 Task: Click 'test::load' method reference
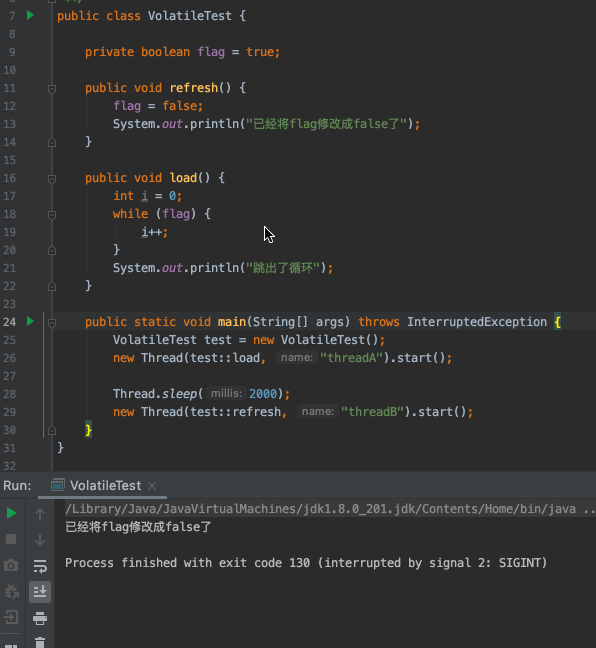pos(225,357)
